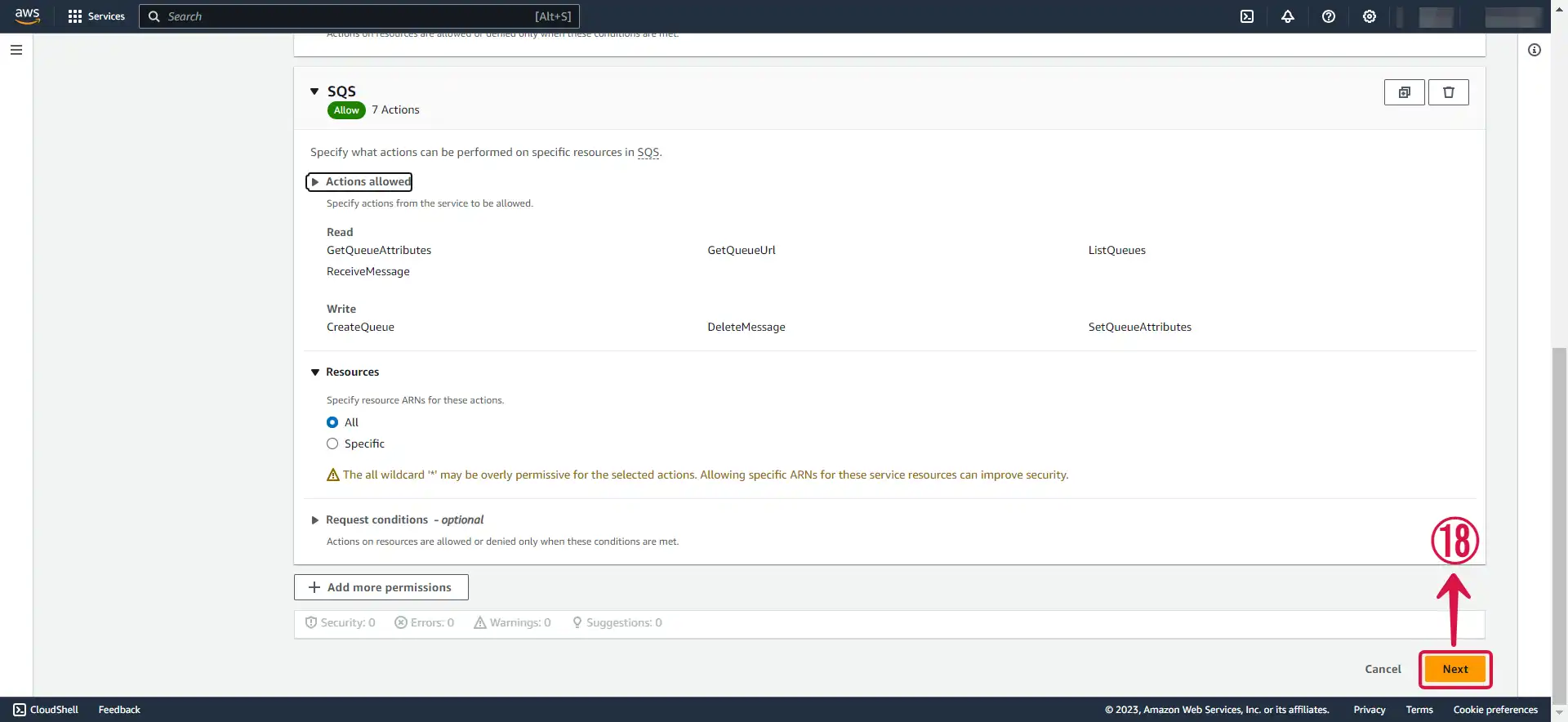Screen dimensions: 1568x722
Task: Click the wildcard warning triangle icon
Action: click(333, 475)
